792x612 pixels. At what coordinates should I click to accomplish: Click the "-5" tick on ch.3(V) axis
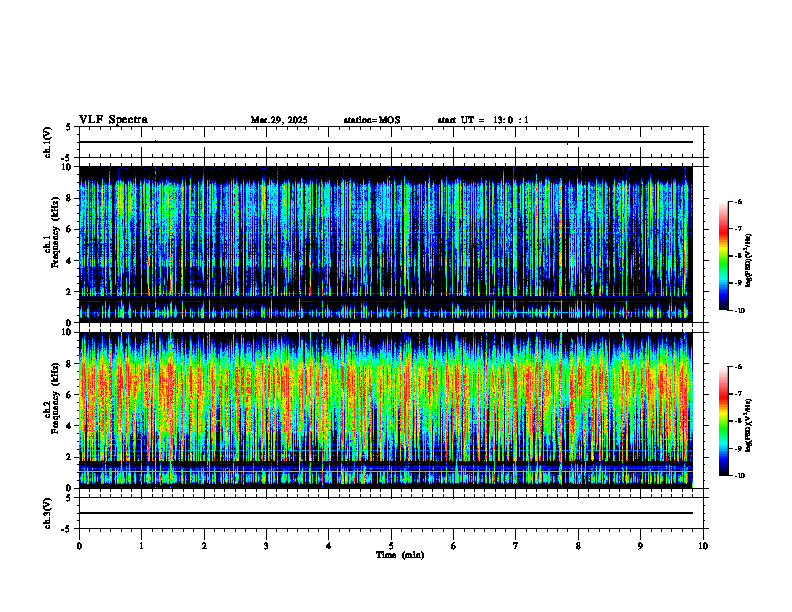click(65, 529)
